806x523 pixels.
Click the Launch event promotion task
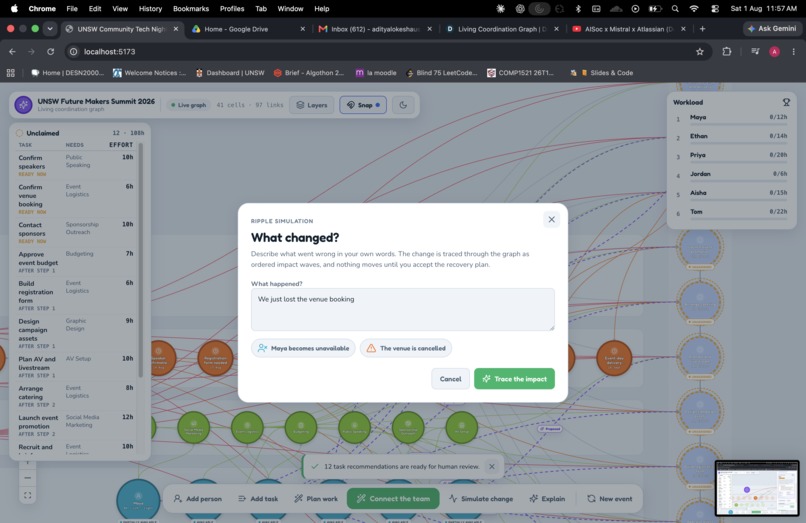click(76, 425)
